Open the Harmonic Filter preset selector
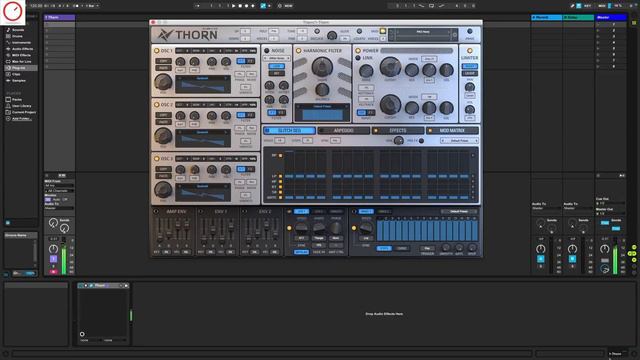640x360 pixels. (322, 107)
